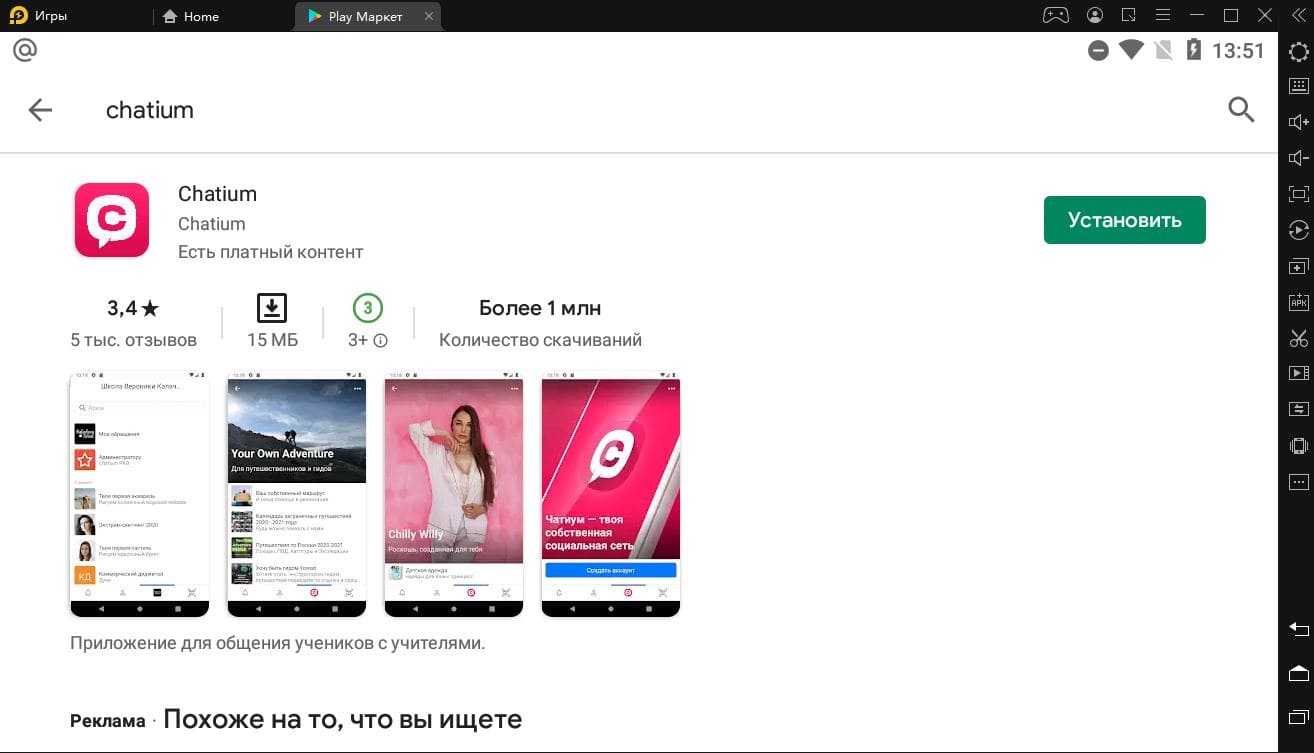Switch to the Home tab
The image size is (1314, 753).
[x=190, y=16]
